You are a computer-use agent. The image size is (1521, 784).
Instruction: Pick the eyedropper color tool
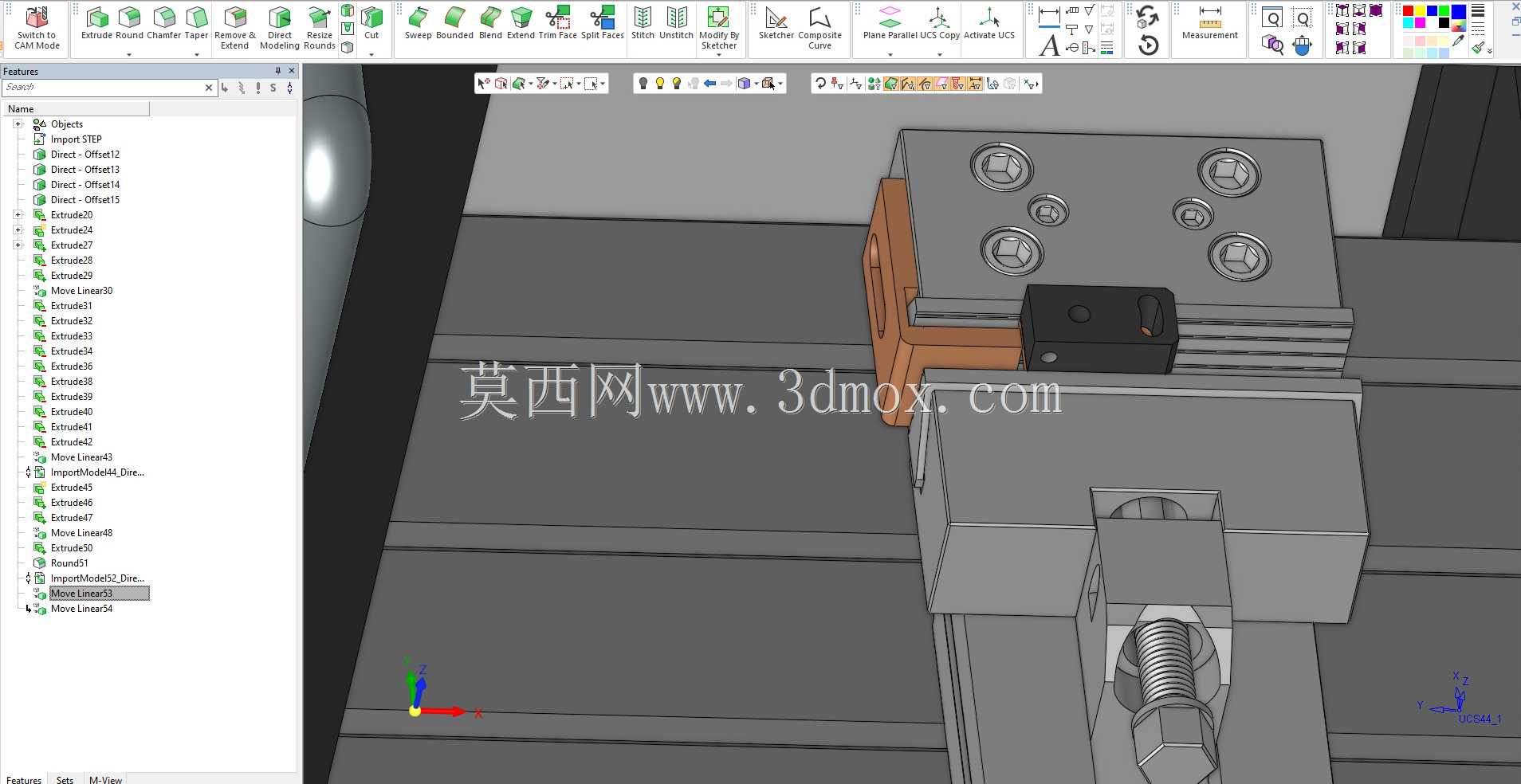pyautogui.click(x=1458, y=41)
